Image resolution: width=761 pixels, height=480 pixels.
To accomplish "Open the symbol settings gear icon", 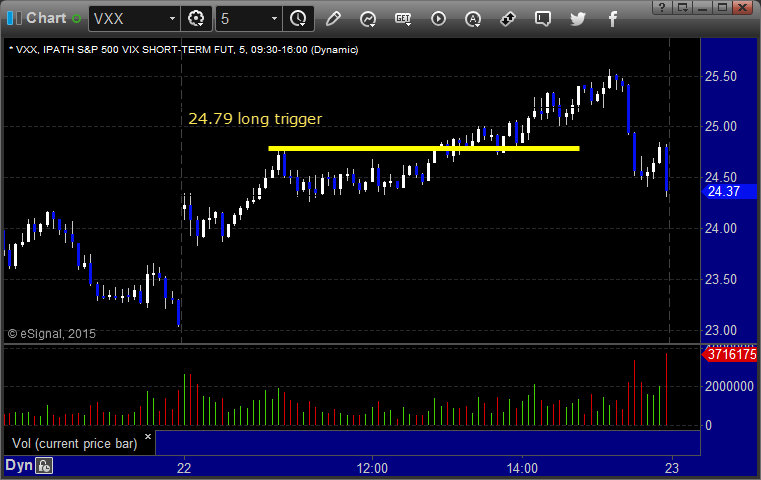I will coord(196,18).
